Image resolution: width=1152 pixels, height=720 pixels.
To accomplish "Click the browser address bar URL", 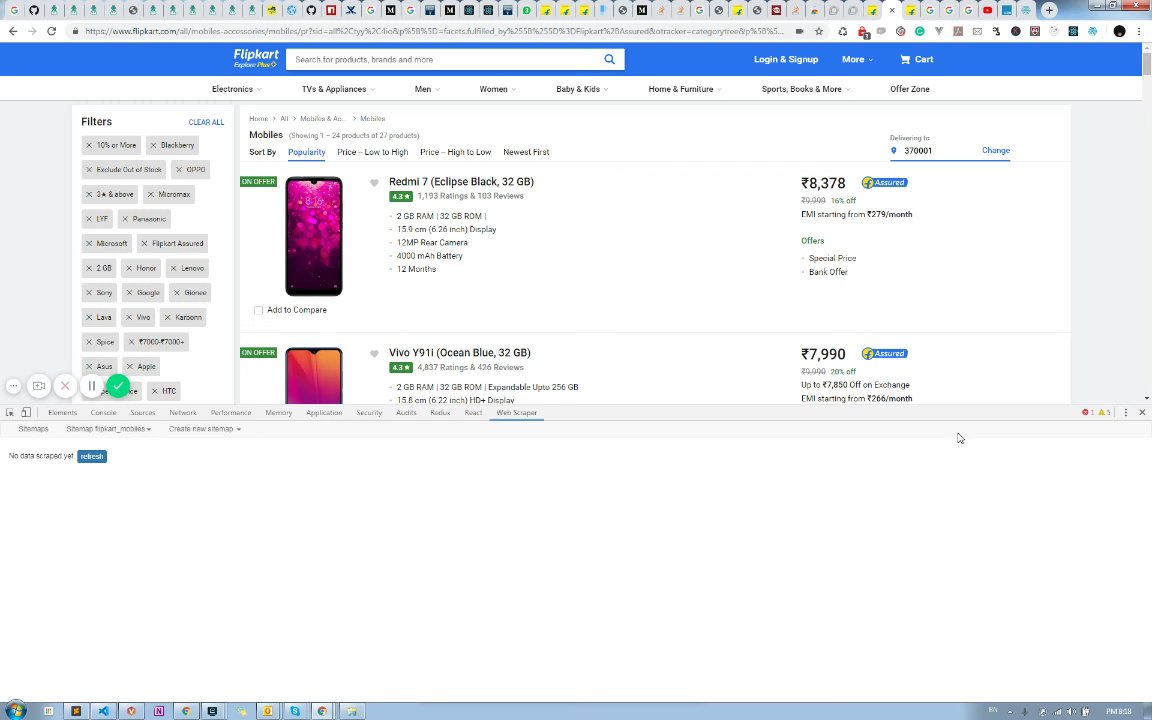I will pyautogui.click(x=433, y=32).
